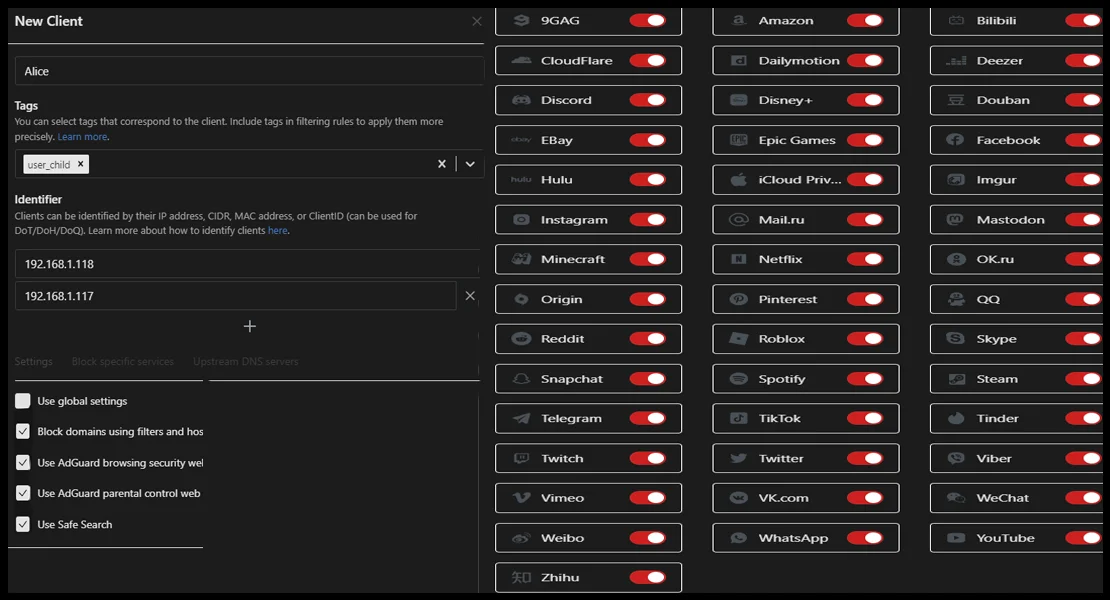Screen dimensions: 1110x600
Task: Click the Bilibili service label
Action: pyautogui.click(x=996, y=21)
